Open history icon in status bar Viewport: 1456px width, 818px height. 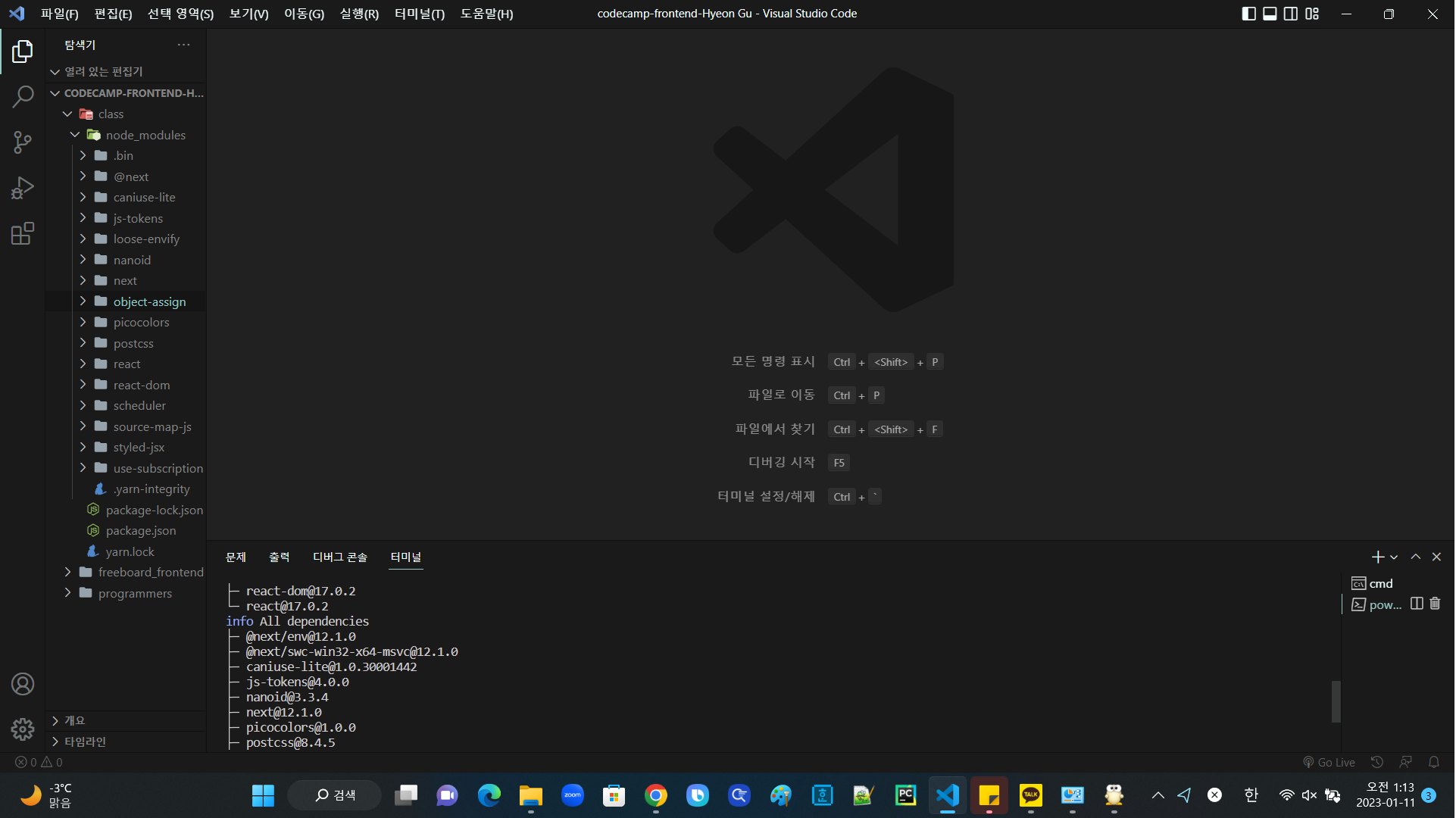pyautogui.click(x=1377, y=762)
